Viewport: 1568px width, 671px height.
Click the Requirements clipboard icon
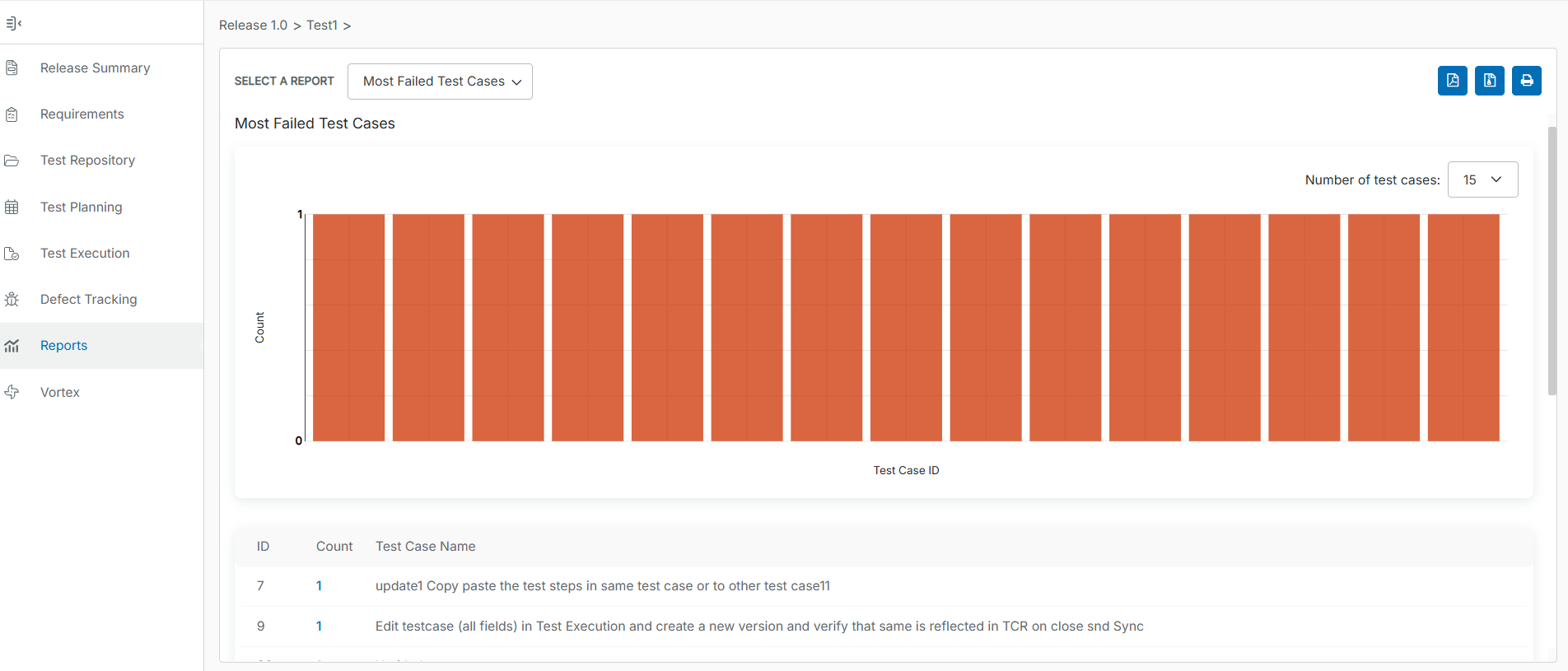[12, 114]
